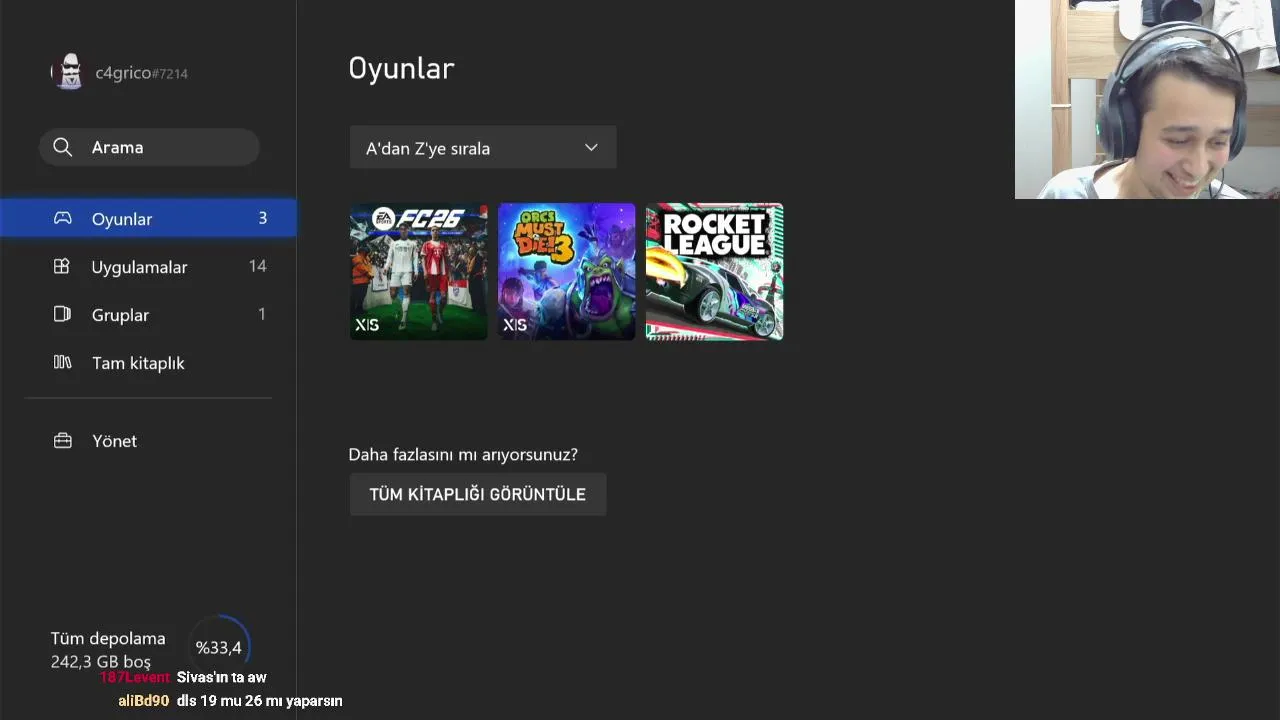Open the Rocket League game tile
This screenshot has height=720, width=1280.
point(714,271)
